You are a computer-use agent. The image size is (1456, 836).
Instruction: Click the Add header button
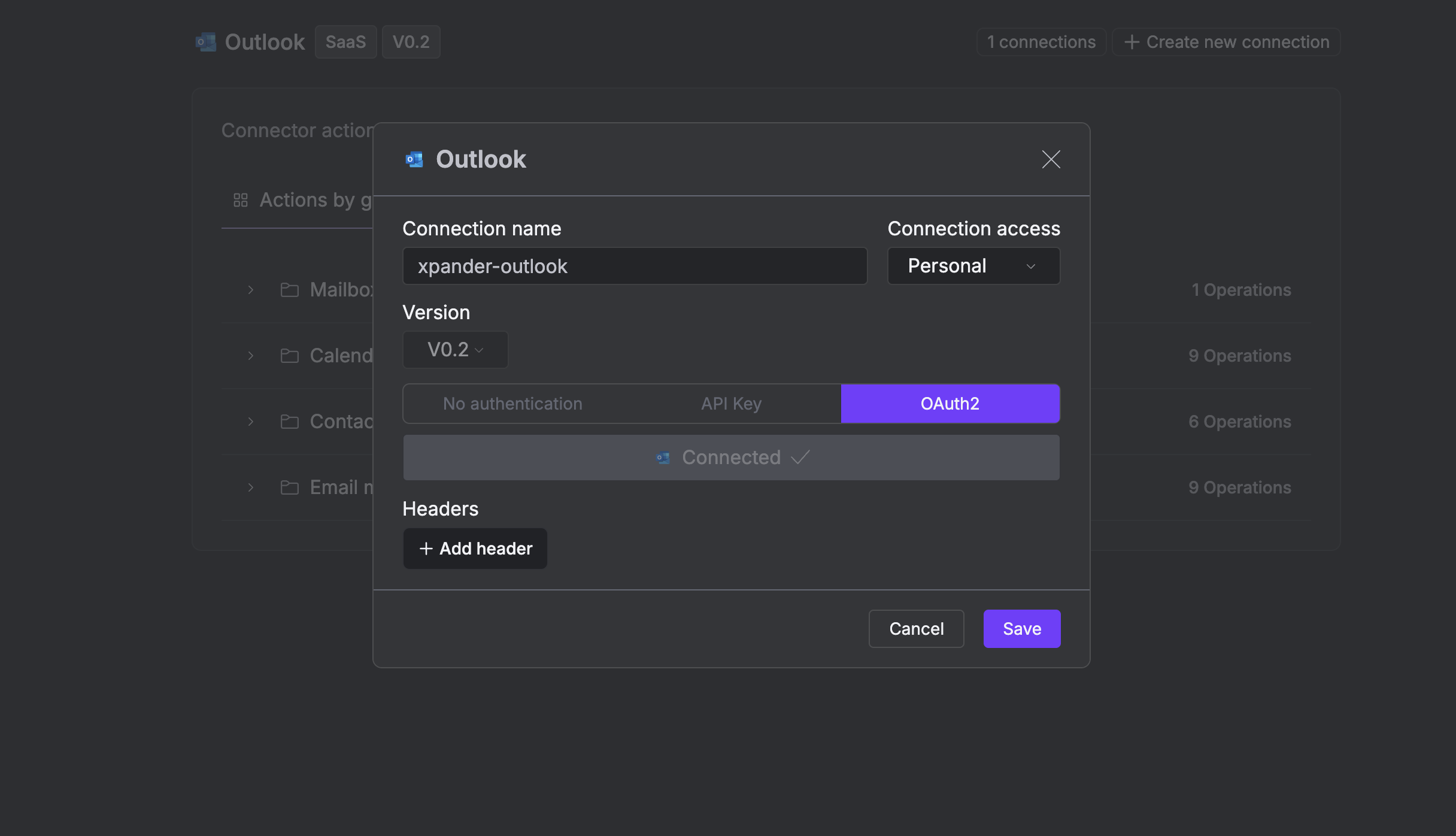click(475, 549)
